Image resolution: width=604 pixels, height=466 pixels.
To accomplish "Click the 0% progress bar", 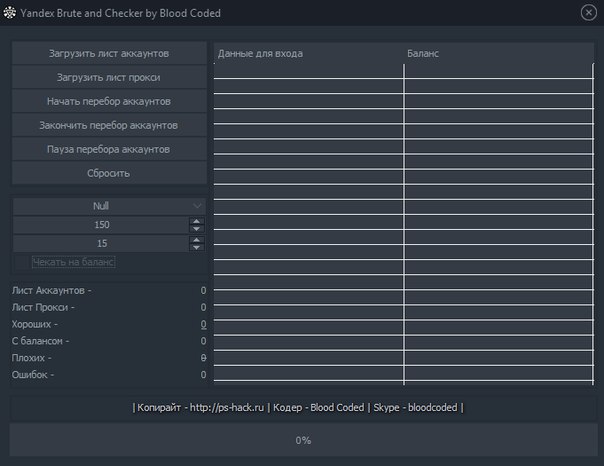I will point(303,440).
